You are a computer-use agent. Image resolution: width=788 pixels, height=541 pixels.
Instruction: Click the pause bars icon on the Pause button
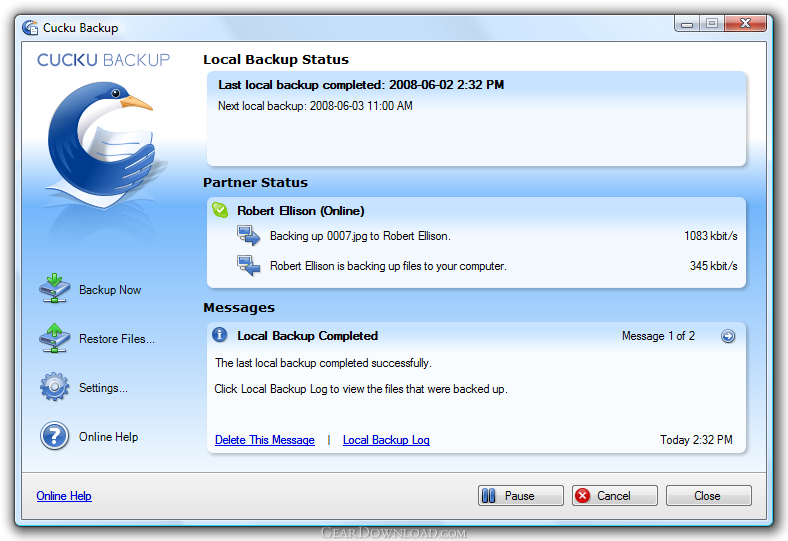488,496
